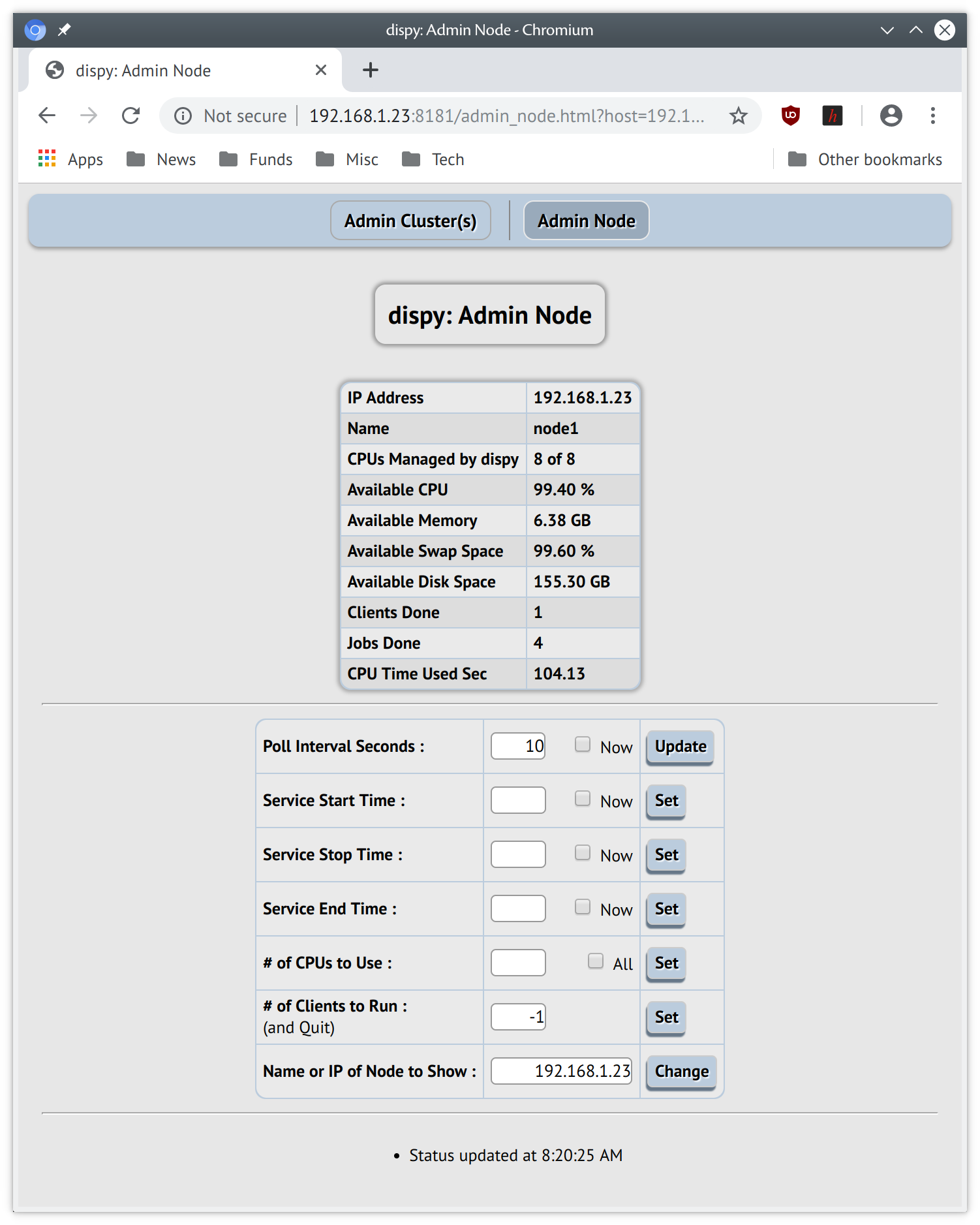Viewport: 980px width, 1225px height.
Task: Check Now for Service Stop Time
Action: click(x=583, y=853)
